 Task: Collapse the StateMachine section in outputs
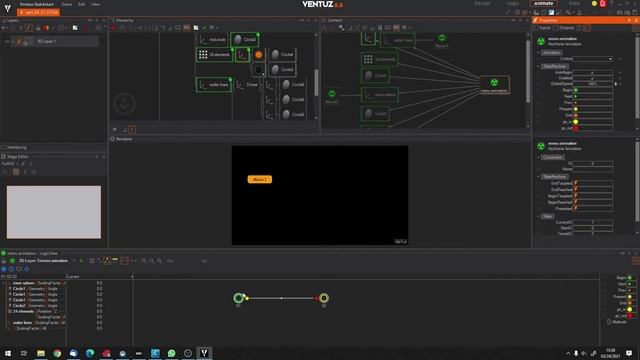click(538, 177)
